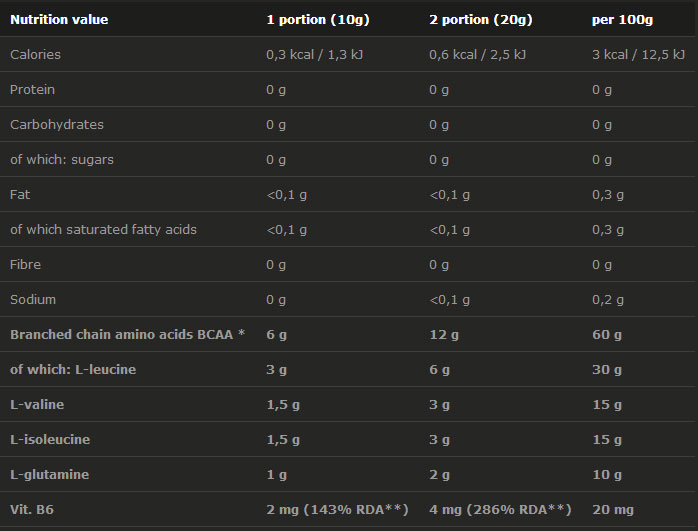
Task: Select the Carbohydrates row label
Action: pyautogui.click(x=57, y=124)
